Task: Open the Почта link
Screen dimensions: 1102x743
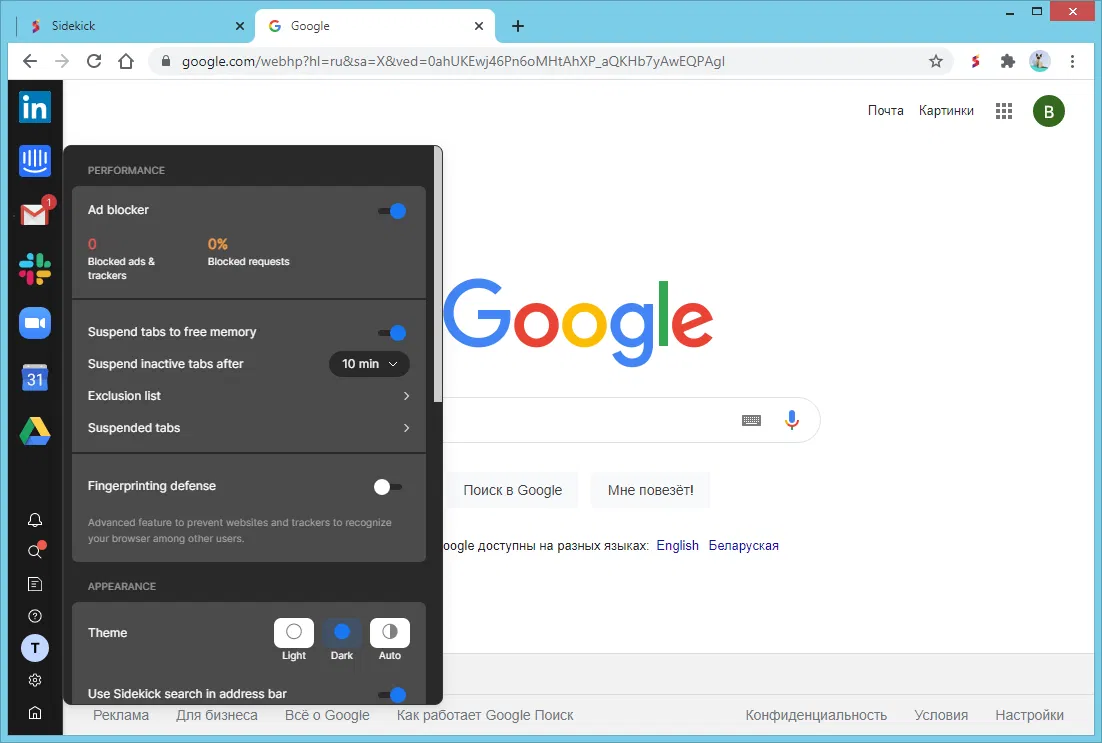Action: point(886,110)
